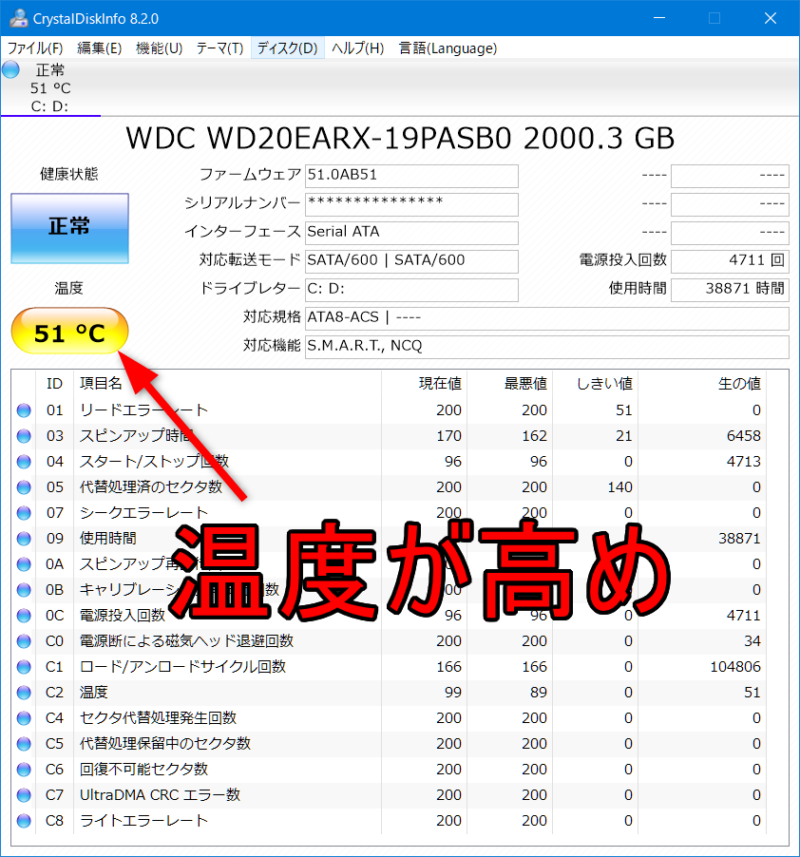The width and height of the screenshot is (800, 857).
Task: Click status icon for row C8 ライトエラーレート
Action: [23, 821]
